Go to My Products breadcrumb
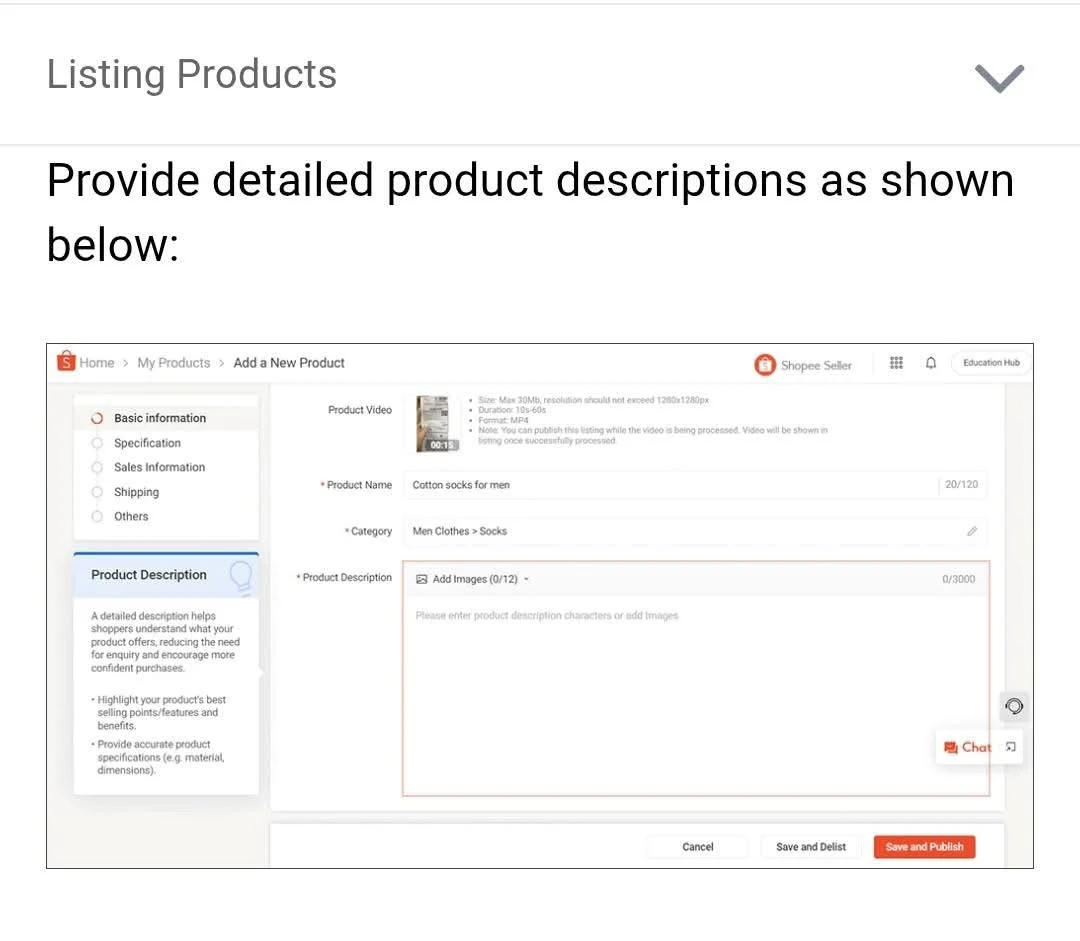The height and width of the screenshot is (941, 1080). [173, 363]
